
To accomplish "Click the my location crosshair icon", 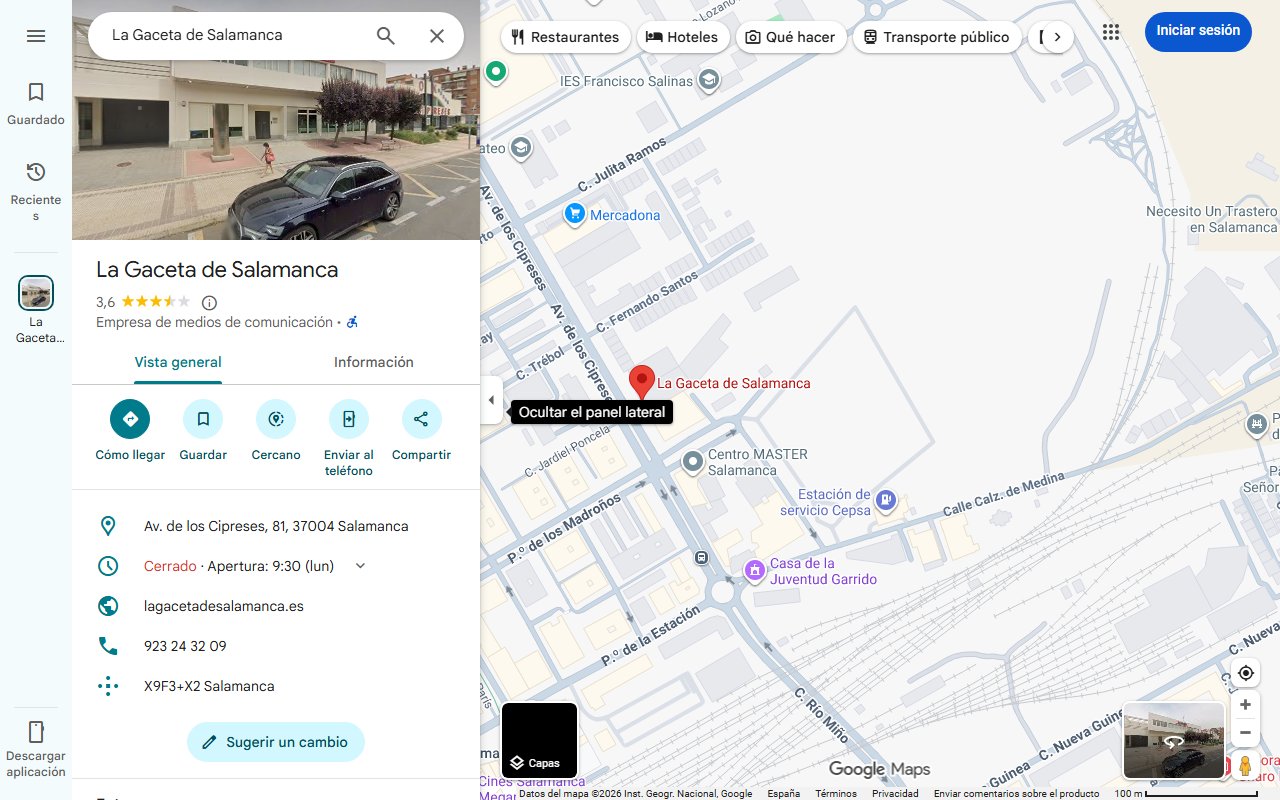I will (1245, 673).
